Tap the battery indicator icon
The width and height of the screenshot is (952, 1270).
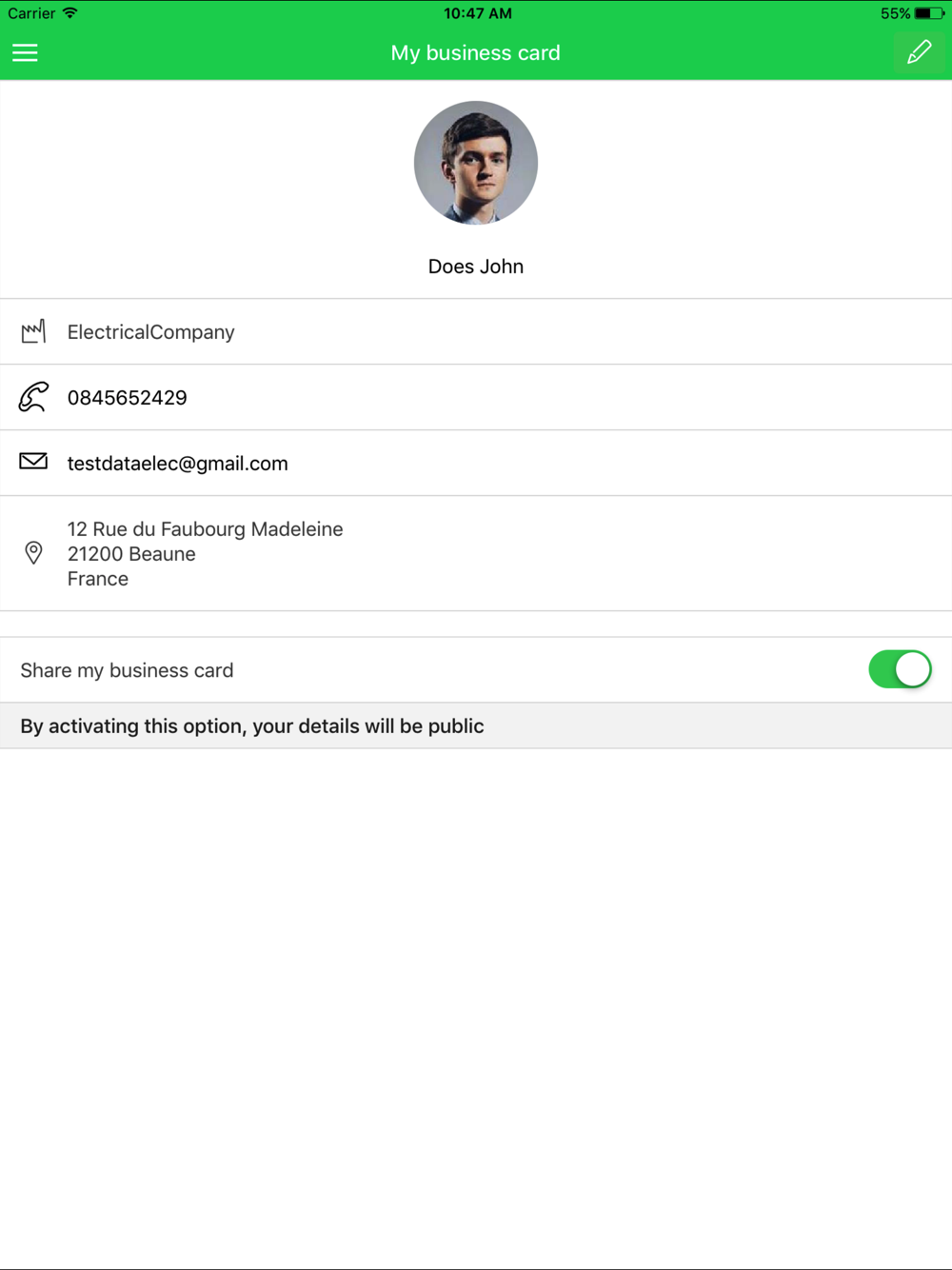929,13
